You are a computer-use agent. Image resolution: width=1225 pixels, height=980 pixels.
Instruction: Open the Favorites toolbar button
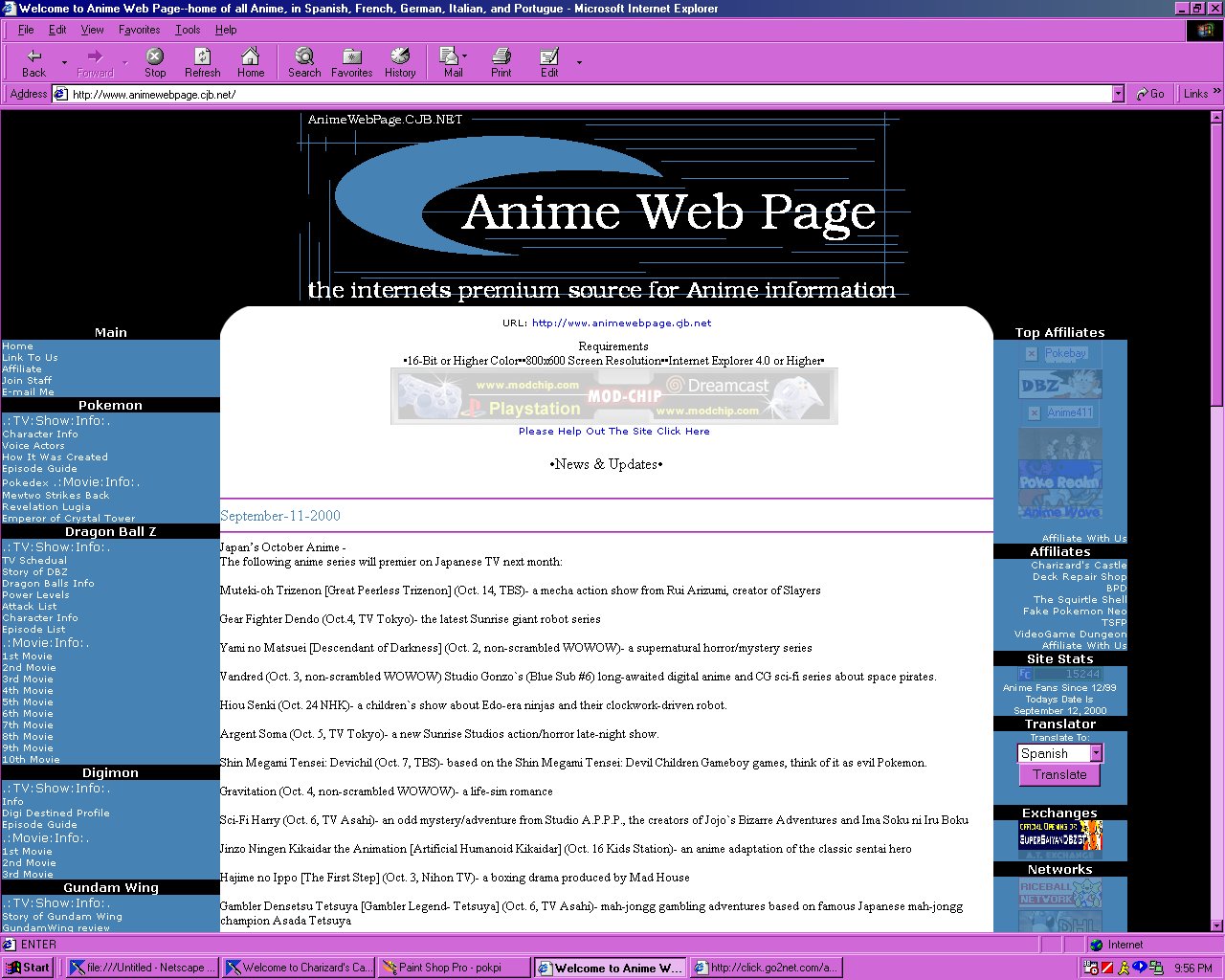point(352,62)
